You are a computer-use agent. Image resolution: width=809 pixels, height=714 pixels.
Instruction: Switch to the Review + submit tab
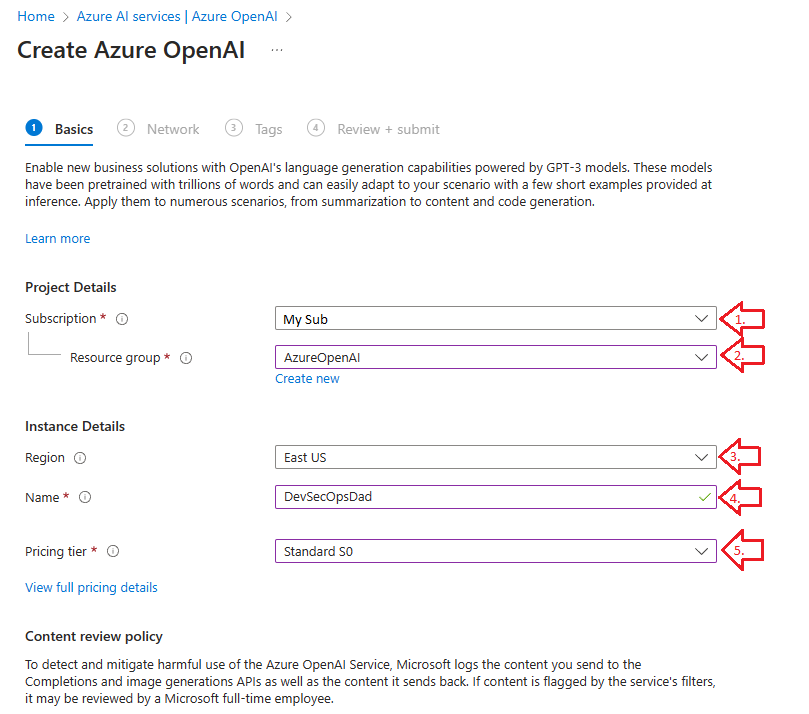click(x=388, y=129)
